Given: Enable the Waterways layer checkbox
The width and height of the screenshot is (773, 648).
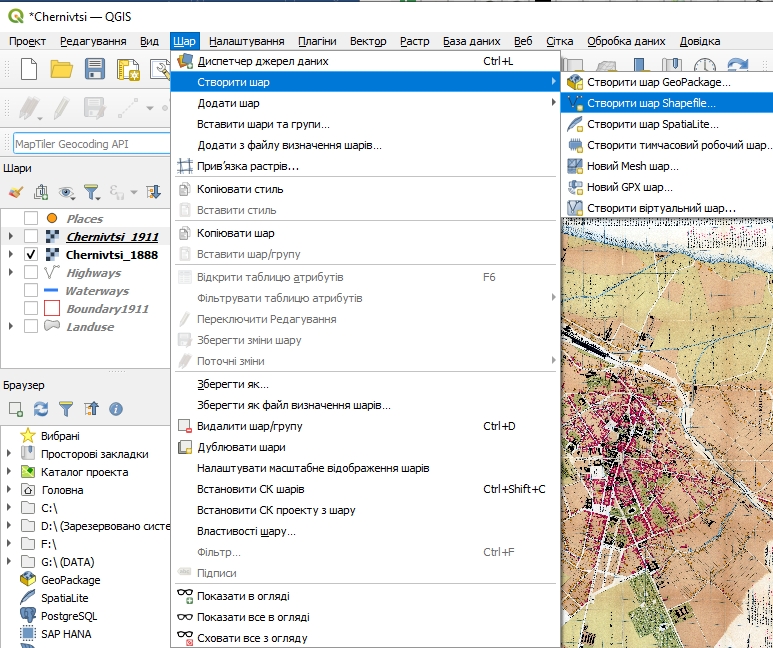Looking at the screenshot, I should tap(31, 291).
